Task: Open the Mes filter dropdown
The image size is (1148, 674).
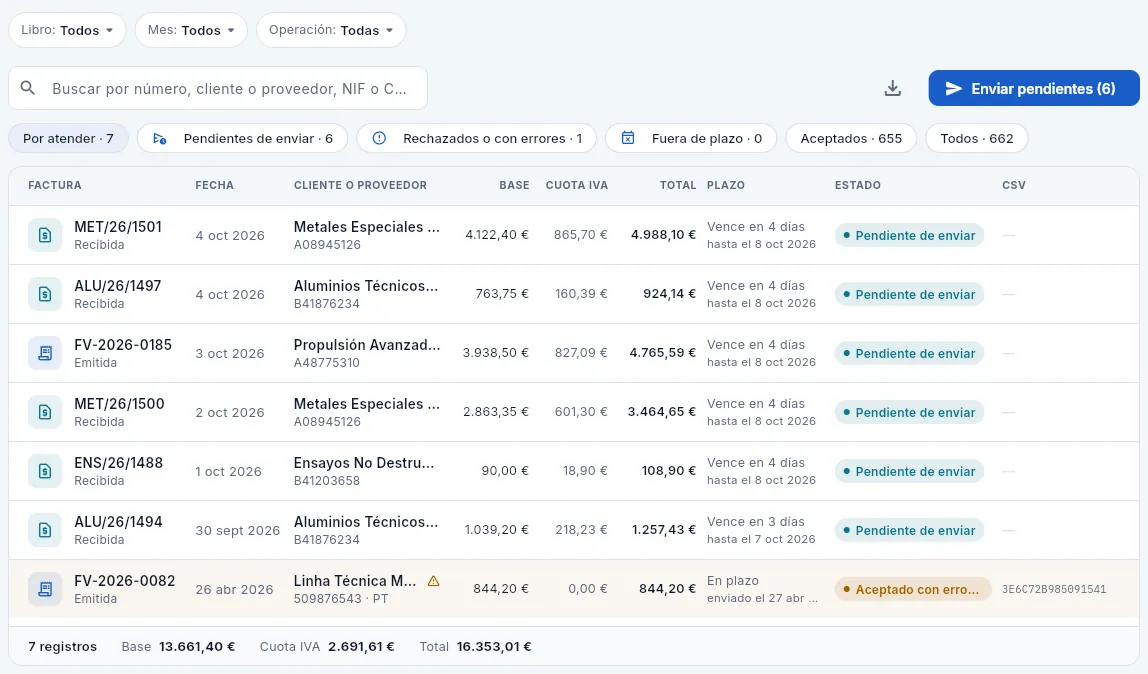Action: [191, 30]
